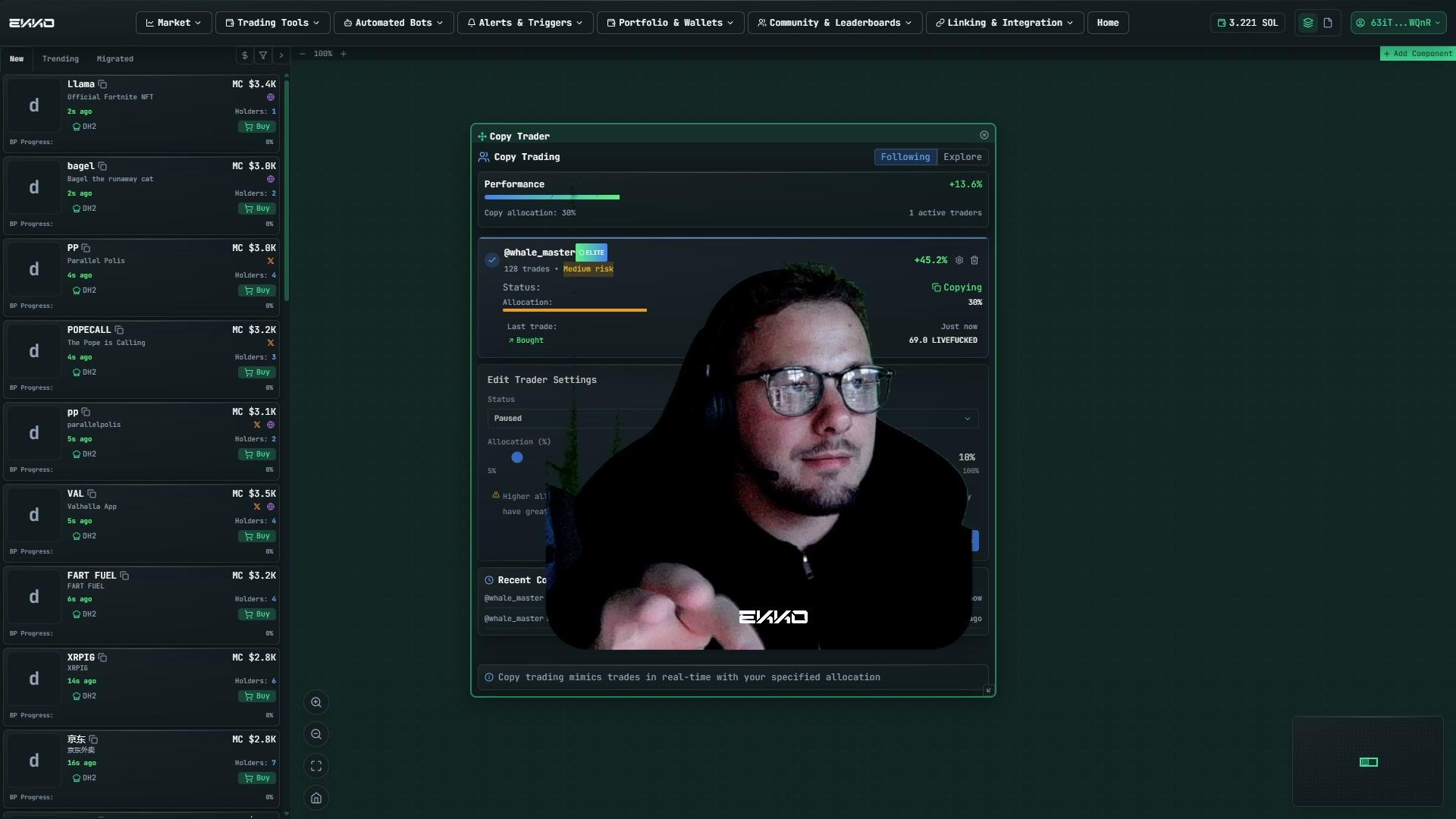Open the Status dropdown set to Paused
1456x819 pixels.
tap(730, 418)
